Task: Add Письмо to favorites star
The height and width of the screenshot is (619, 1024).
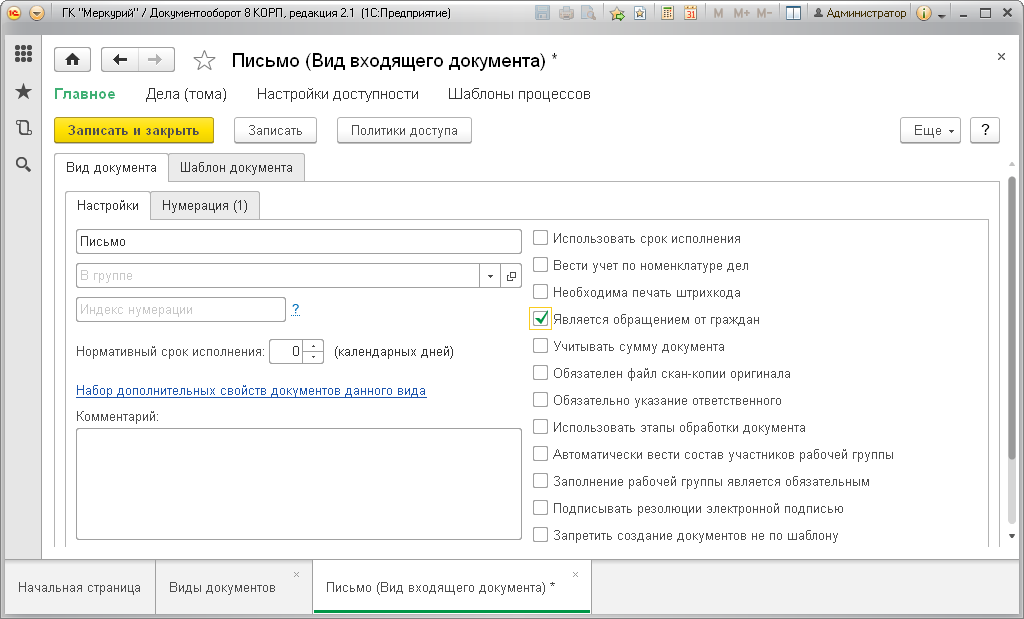Action: click(204, 61)
